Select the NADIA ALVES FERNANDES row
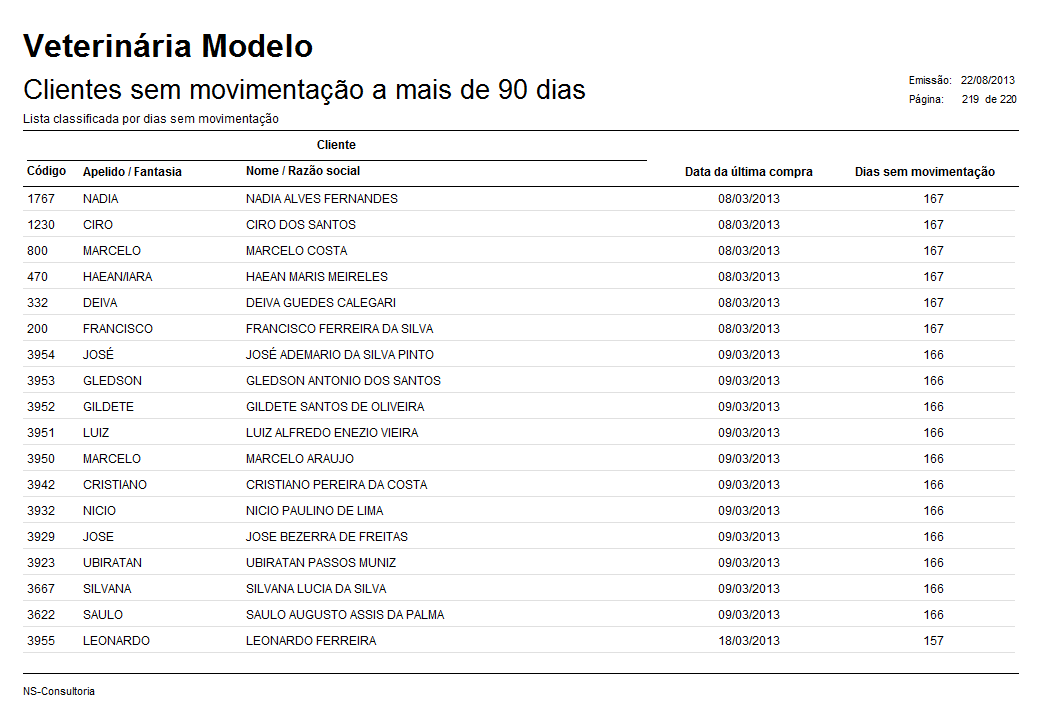 tap(321, 199)
